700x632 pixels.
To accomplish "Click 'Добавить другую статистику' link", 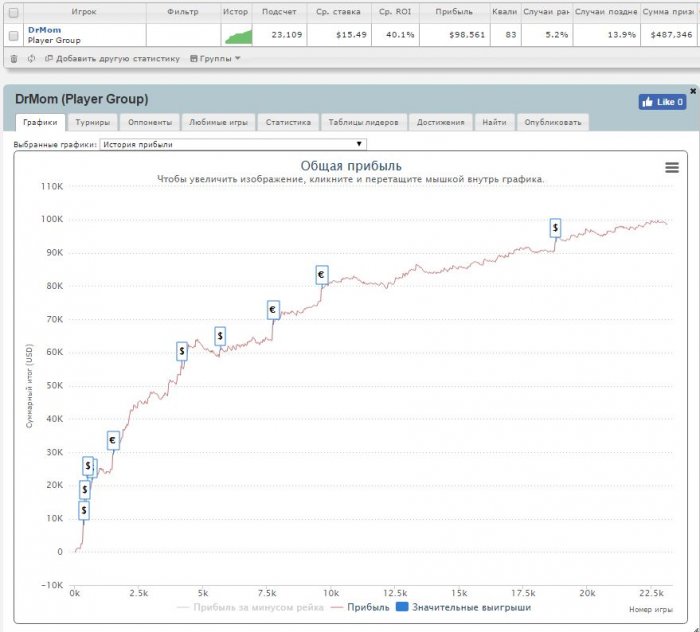I will 112,59.
